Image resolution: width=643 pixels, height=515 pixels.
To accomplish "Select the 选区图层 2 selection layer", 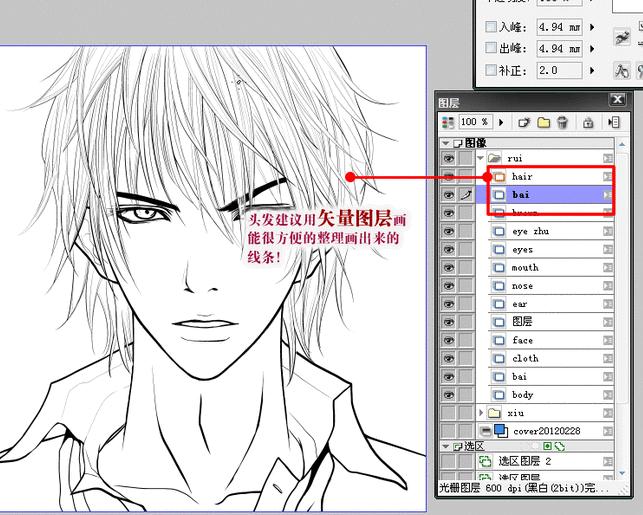I will pos(545,462).
